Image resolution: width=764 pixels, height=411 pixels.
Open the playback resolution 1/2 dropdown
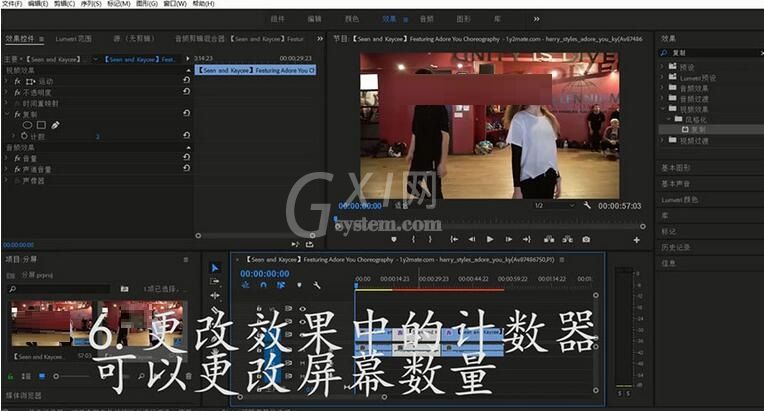554,206
